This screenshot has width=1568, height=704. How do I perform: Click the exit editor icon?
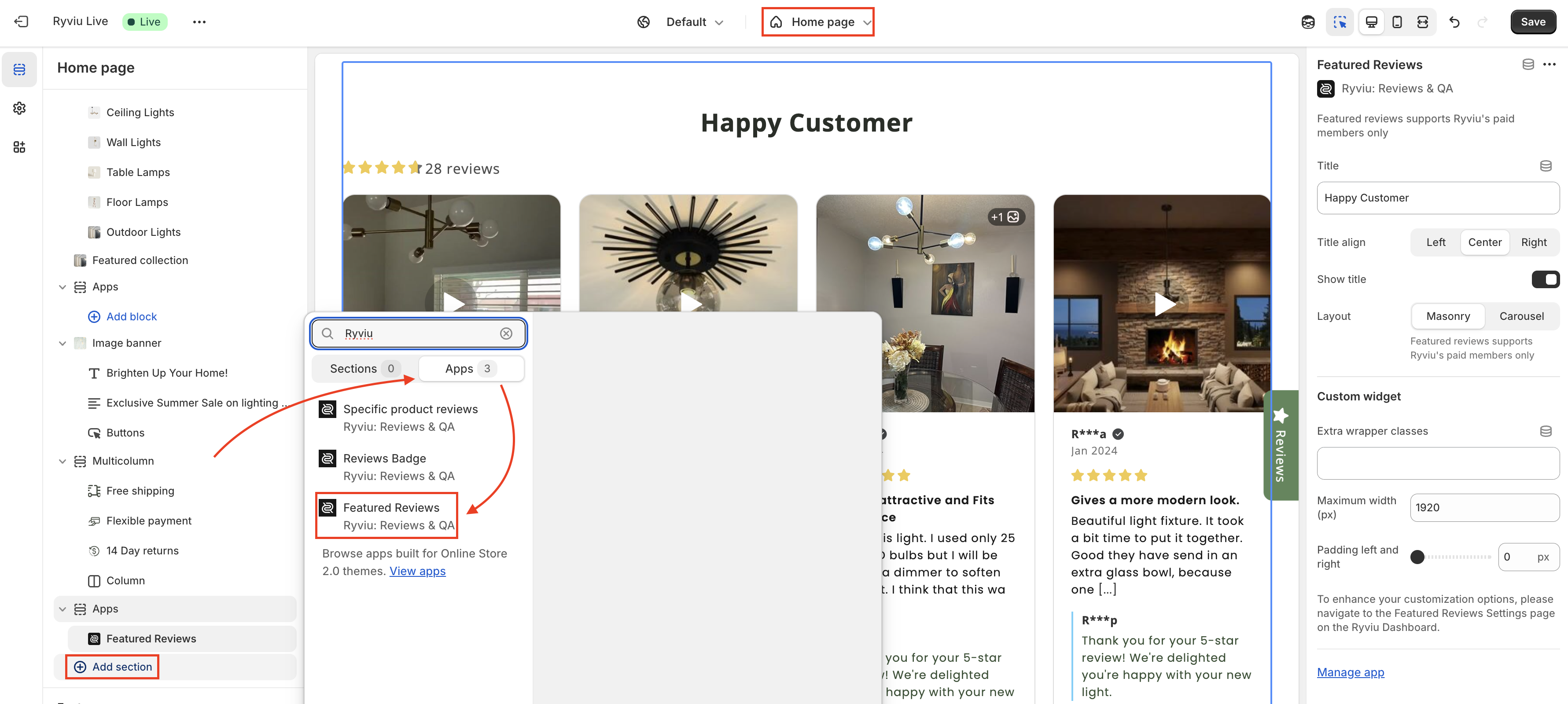[21, 22]
